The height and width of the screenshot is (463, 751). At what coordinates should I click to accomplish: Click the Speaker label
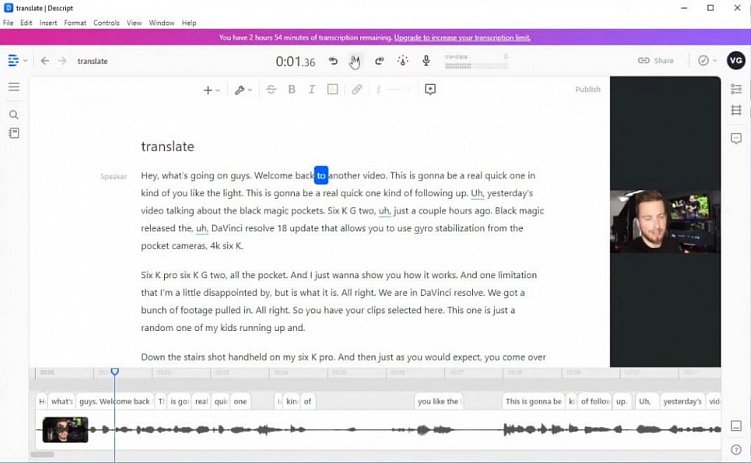114,176
